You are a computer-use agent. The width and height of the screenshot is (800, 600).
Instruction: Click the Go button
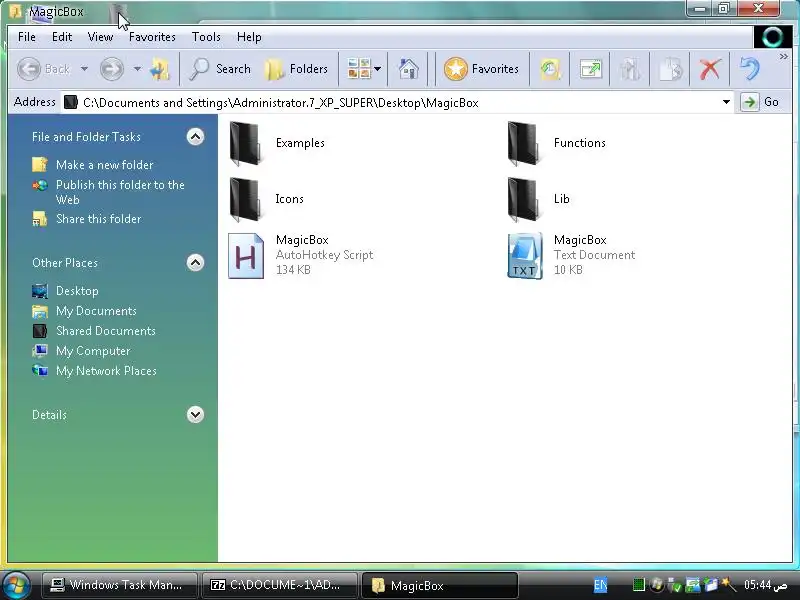click(x=760, y=102)
